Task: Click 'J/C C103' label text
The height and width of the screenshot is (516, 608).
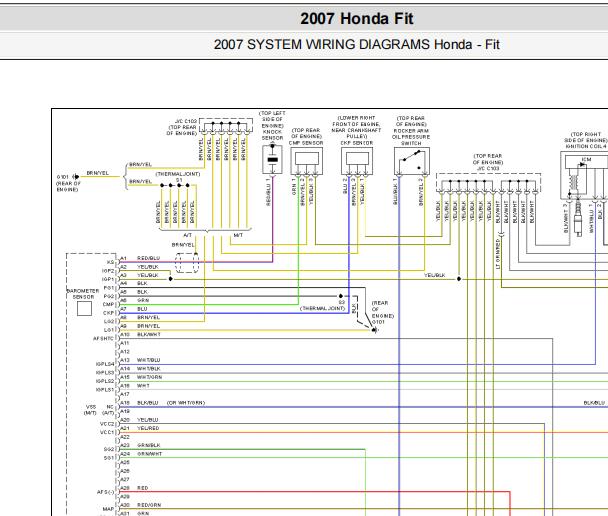Action: click(488, 168)
